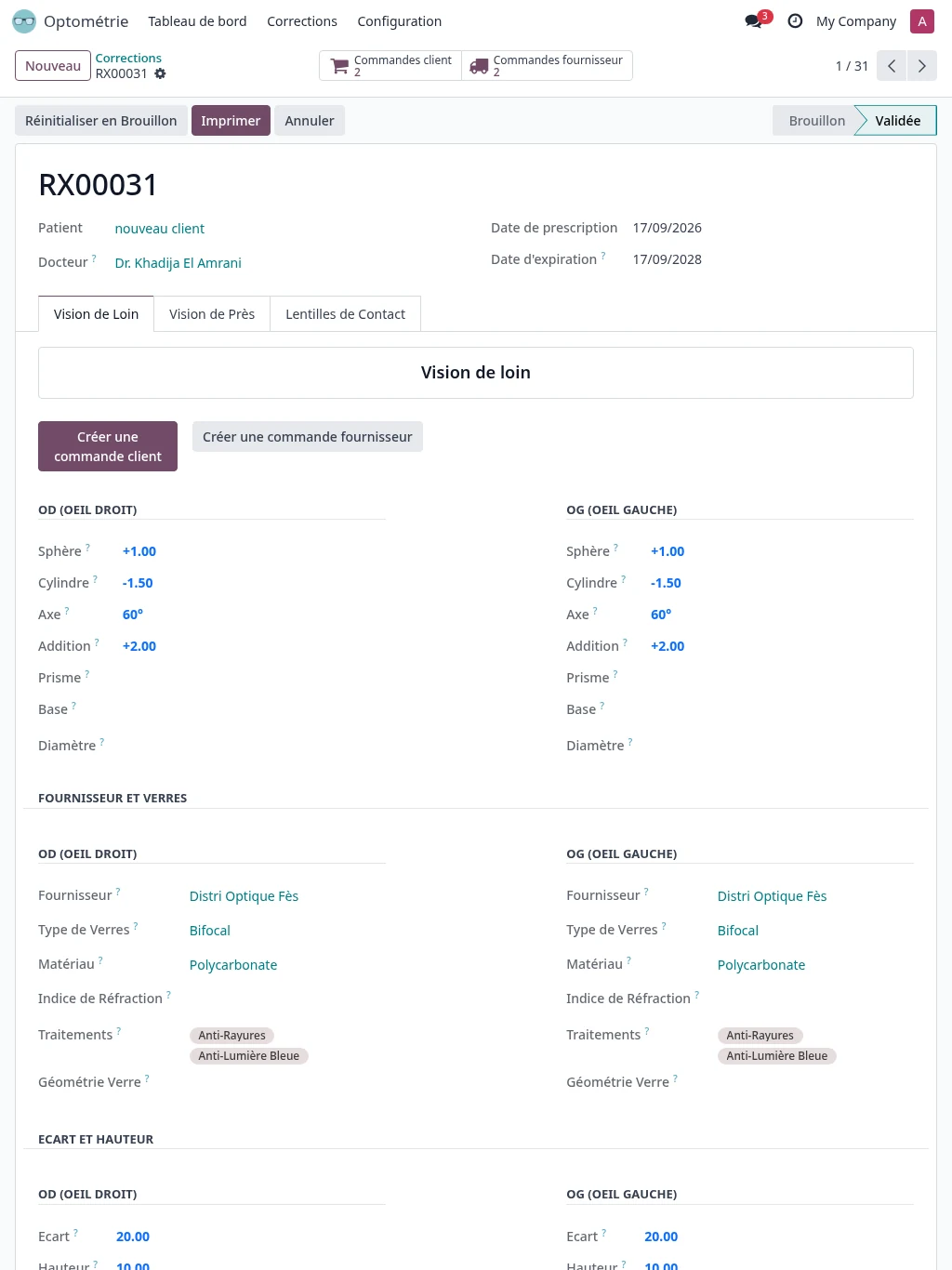
Task: Open My Company selector
Action: click(x=856, y=21)
